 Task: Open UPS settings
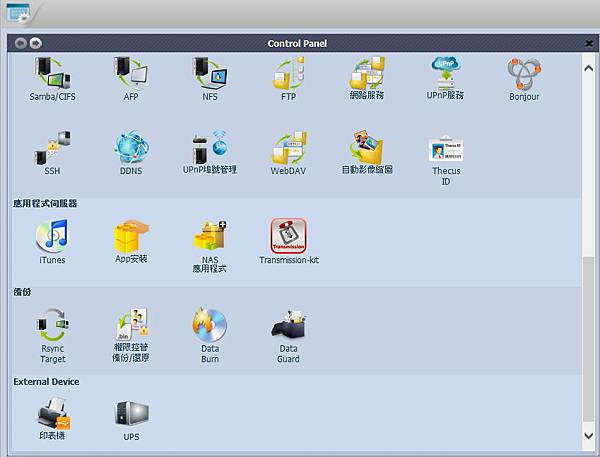(x=131, y=421)
